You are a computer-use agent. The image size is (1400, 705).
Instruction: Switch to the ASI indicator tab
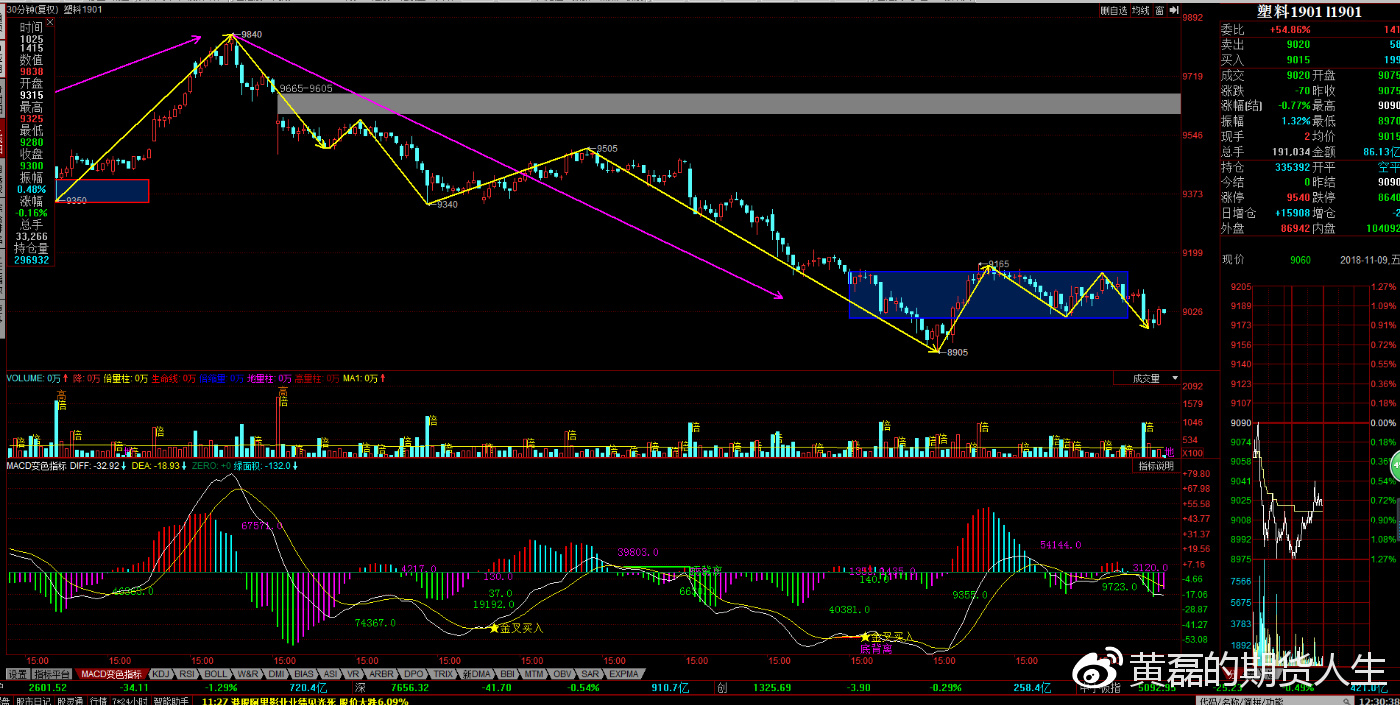point(331,674)
